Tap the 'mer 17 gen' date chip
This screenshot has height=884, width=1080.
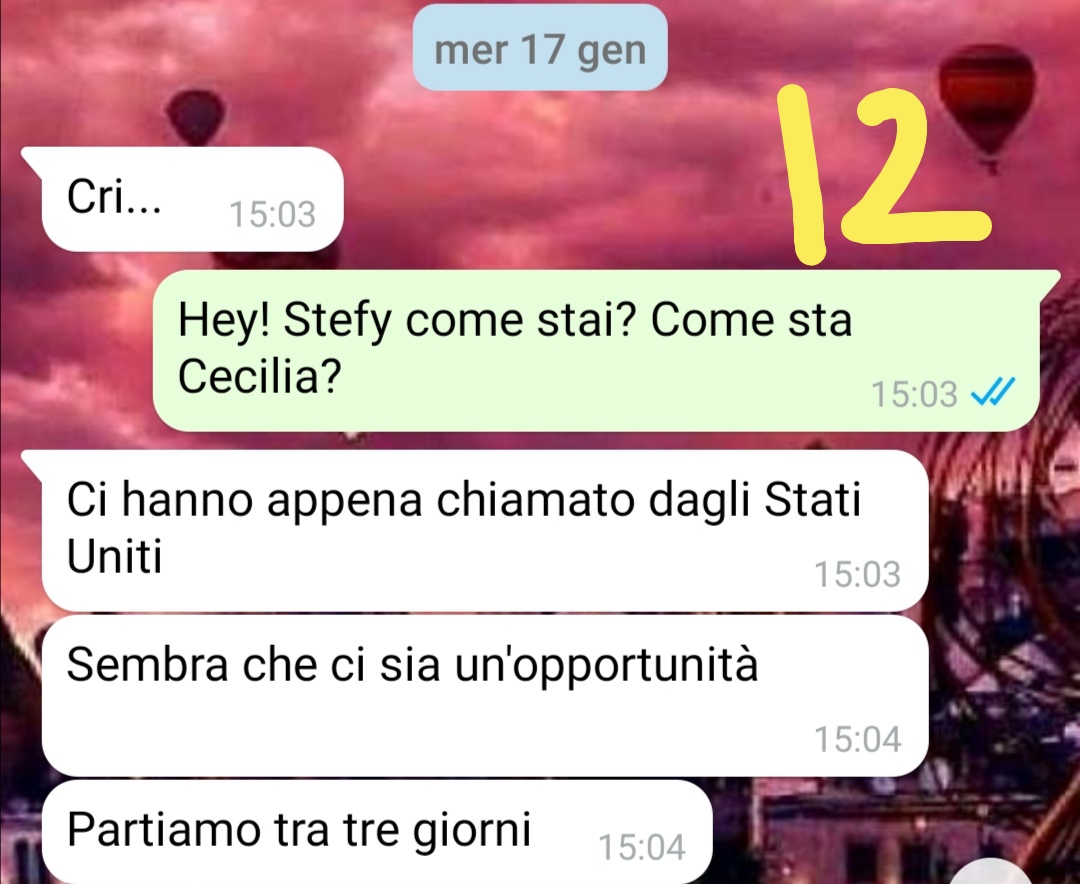tap(540, 48)
